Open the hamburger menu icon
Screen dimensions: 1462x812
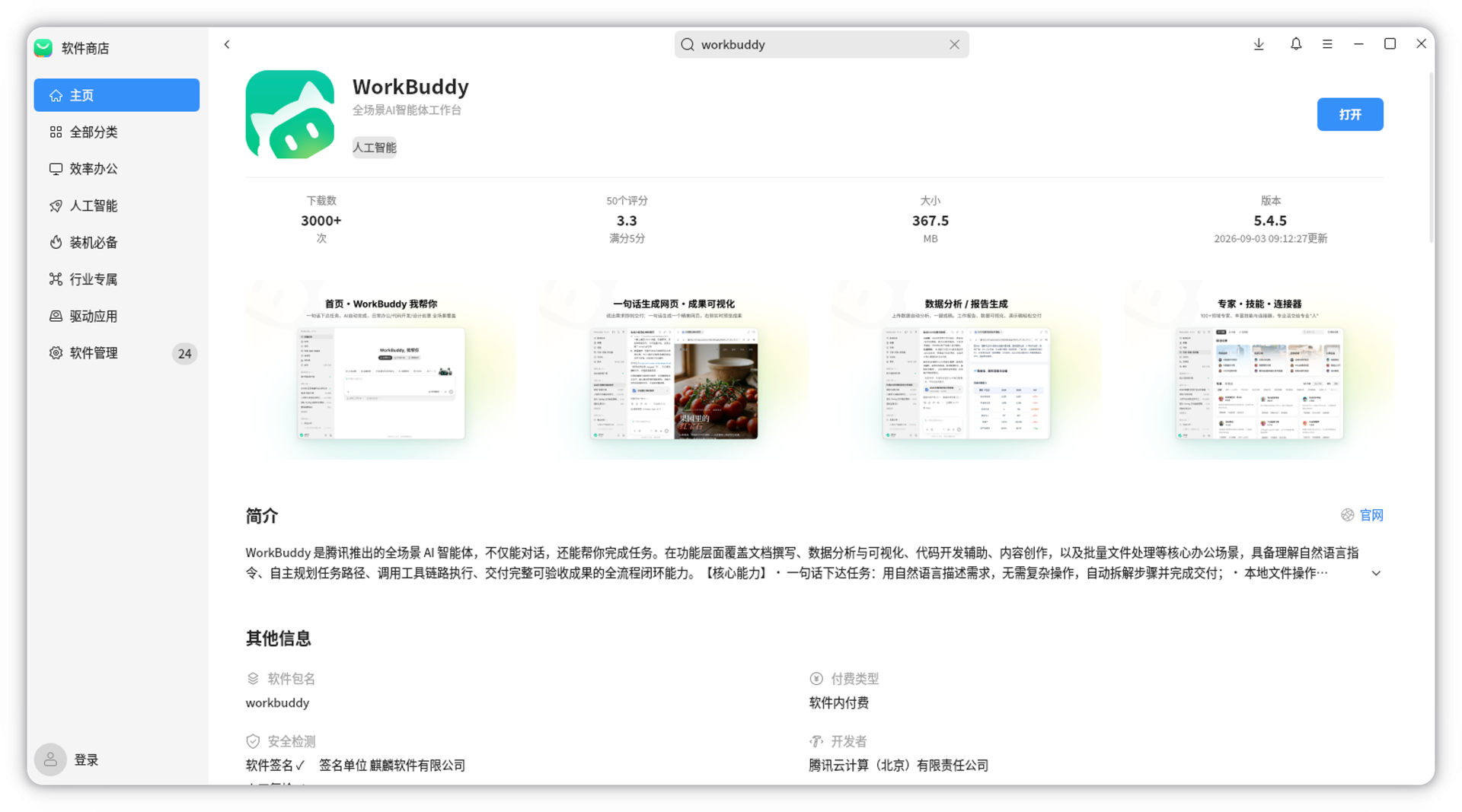tap(1327, 44)
